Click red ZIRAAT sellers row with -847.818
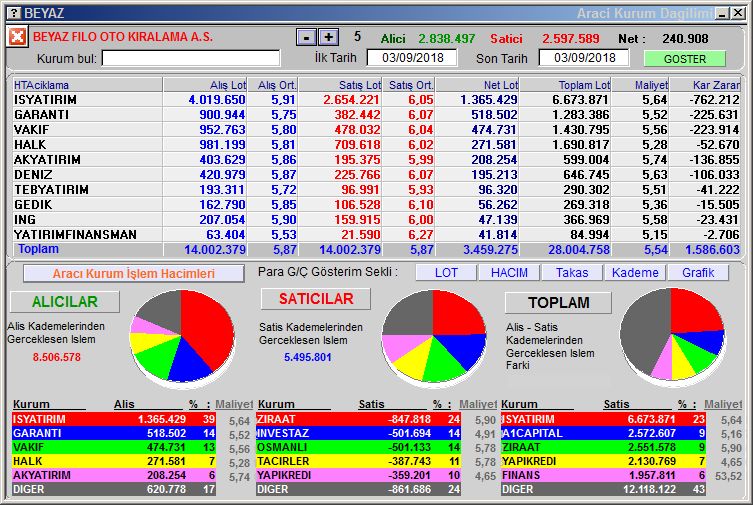The width and height of the screenshot is (753, 505). [x=359, y=419]
